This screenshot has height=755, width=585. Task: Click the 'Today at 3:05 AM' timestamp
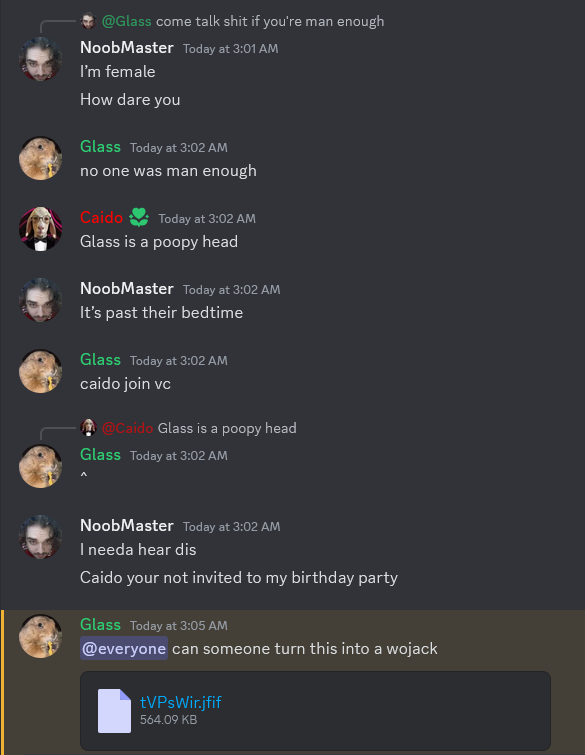(x=179, y=625)
